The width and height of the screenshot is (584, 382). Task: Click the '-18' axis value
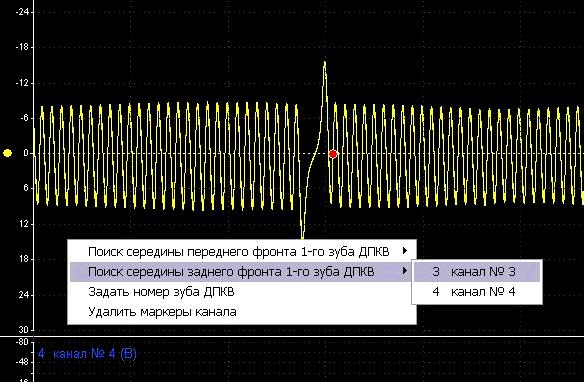[x=22, y=48]
